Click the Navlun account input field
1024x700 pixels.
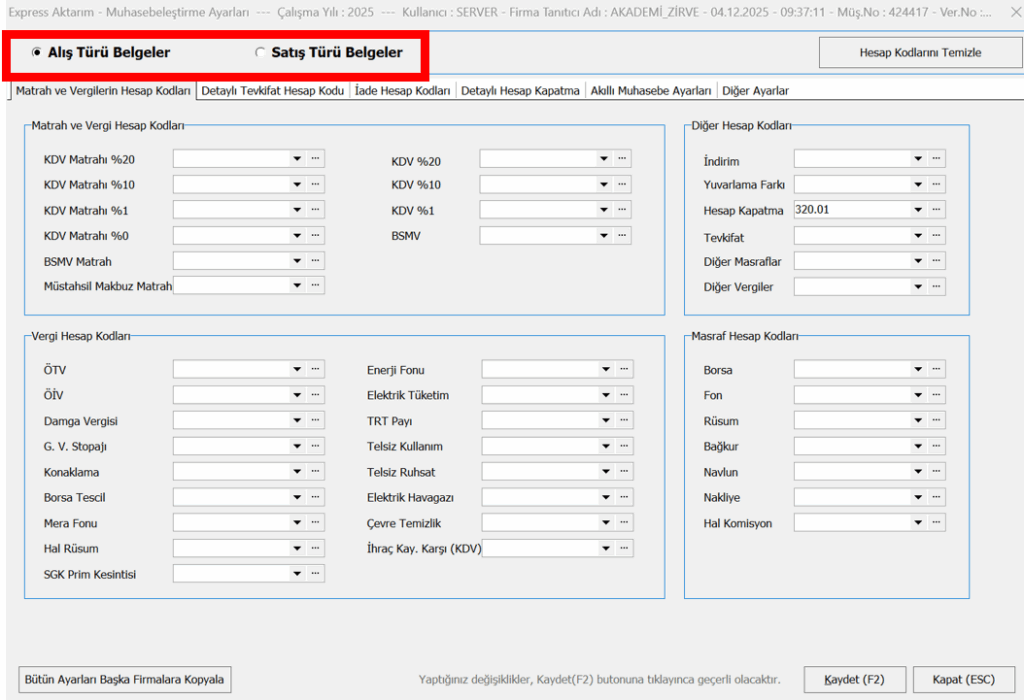(852, 471)
